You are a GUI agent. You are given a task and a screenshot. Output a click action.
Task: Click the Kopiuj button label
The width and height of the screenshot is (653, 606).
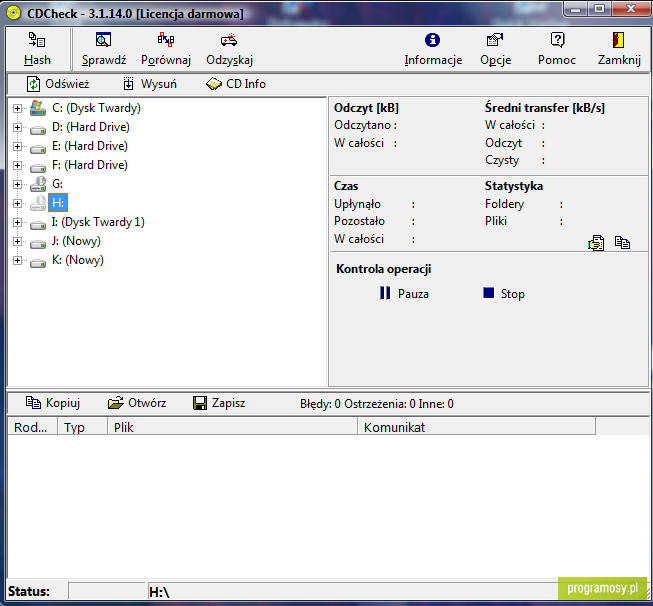tap(63, 403)
